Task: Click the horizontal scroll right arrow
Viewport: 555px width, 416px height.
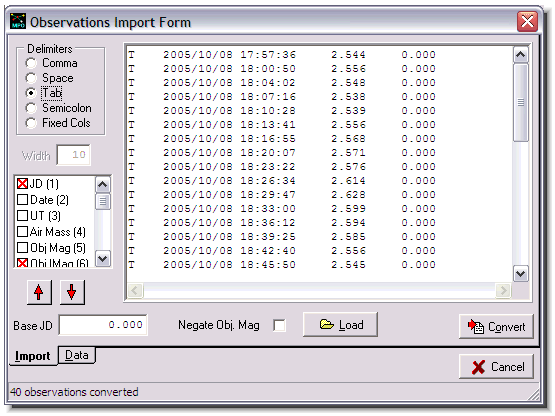Action: point(503,291)
